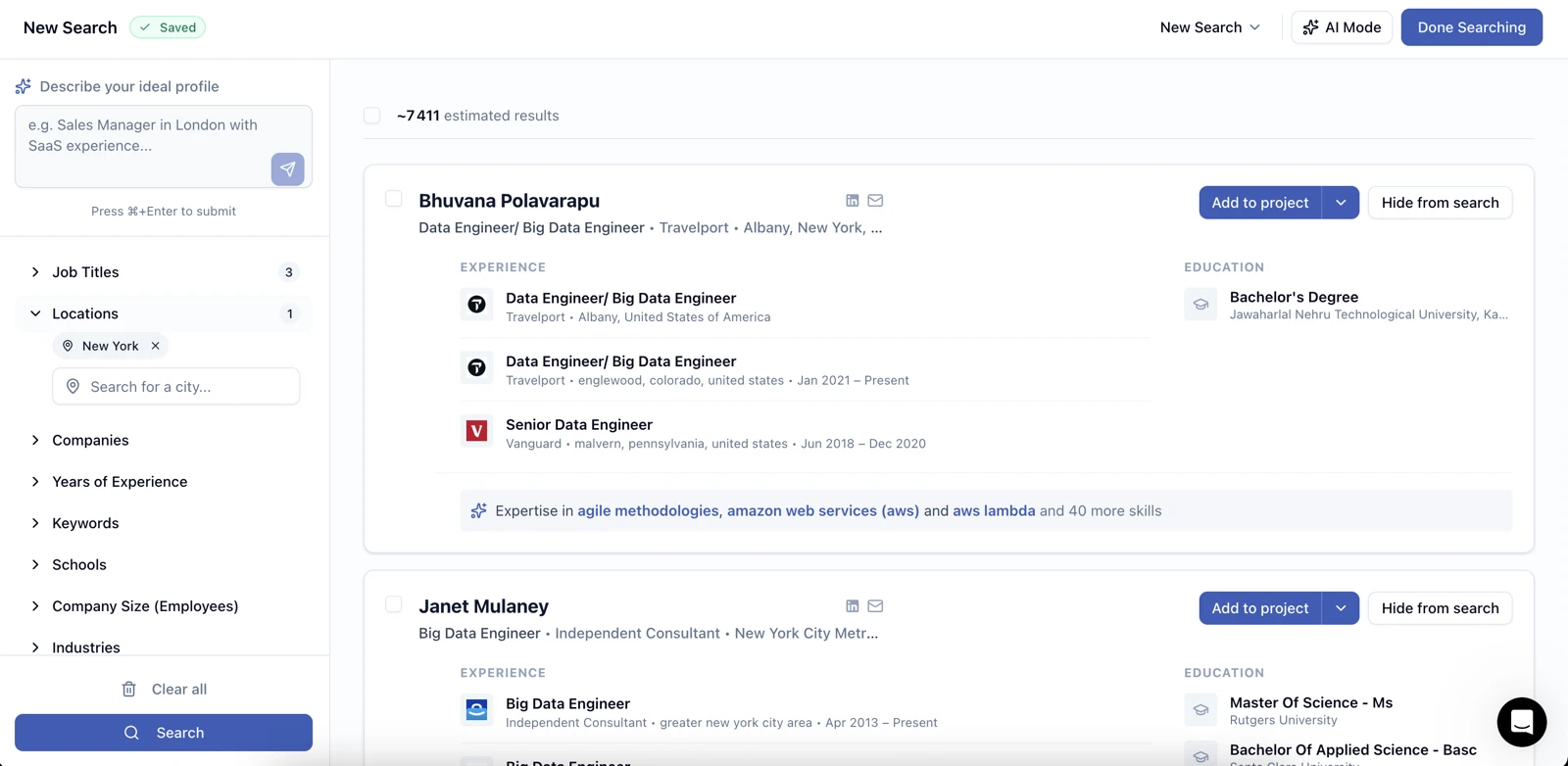Clear all filters
Screen dimensions: 1568x766
164,690
